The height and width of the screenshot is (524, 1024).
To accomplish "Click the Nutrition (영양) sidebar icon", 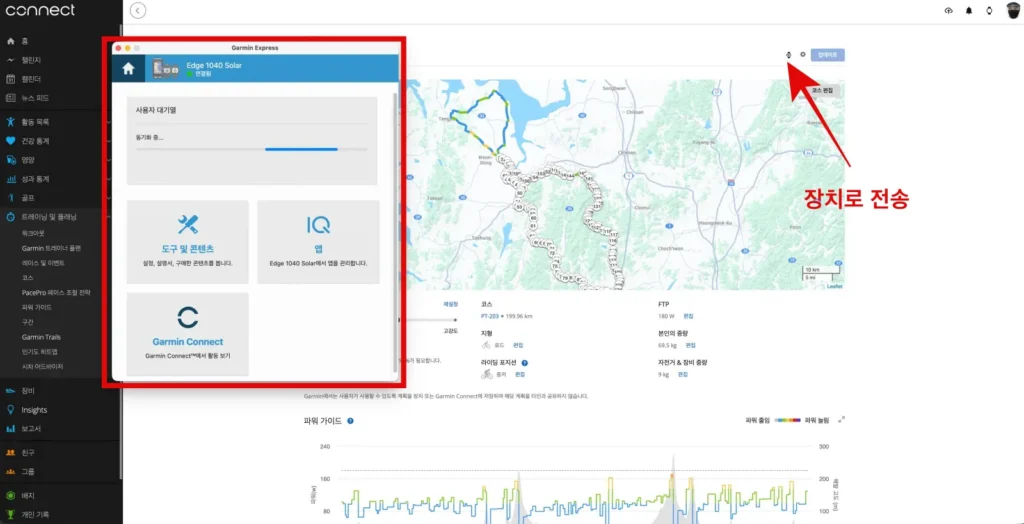I will (x=10, y=160).
